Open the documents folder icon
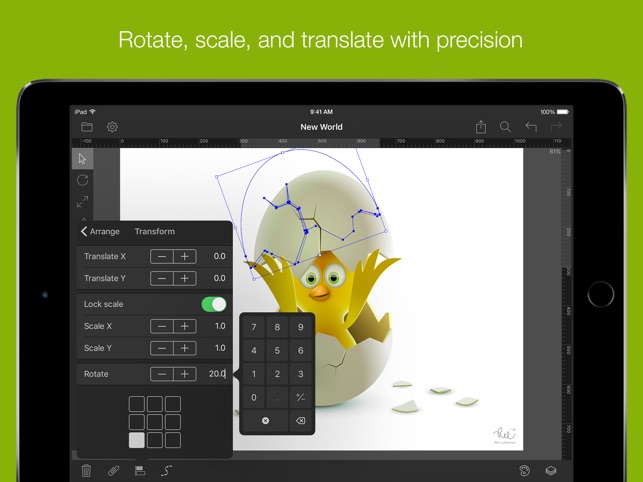The width and height of the screenshot is (643, 482). click(87, 127)
